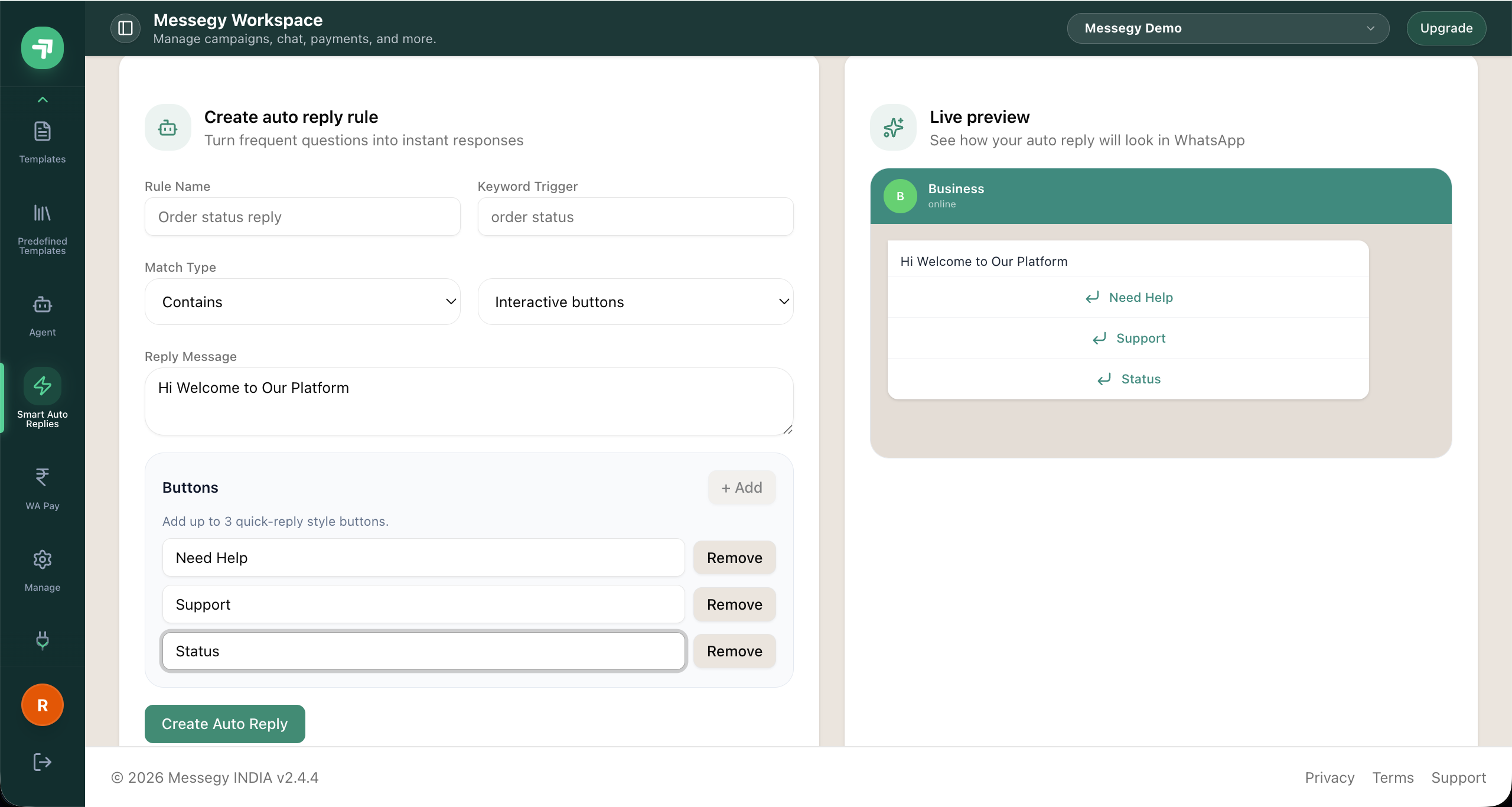Open the Messegy Demo workspace dropdown
The width and height of the screenshot is (1512, 807).
[x=1228, y=28]
